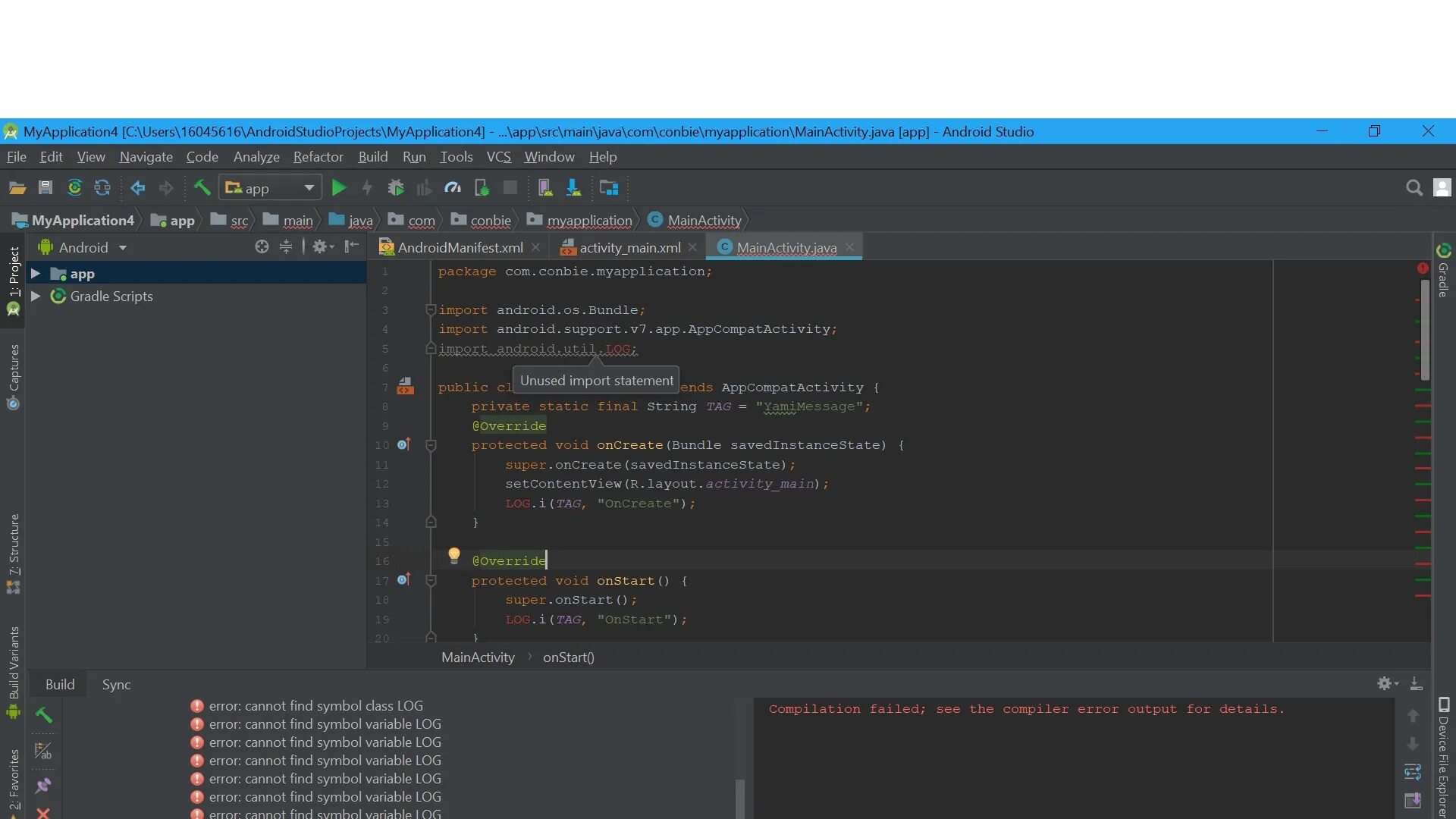Start debugging with the Debug bug icon
1456x819 pixels.
[x=396, y=188]
